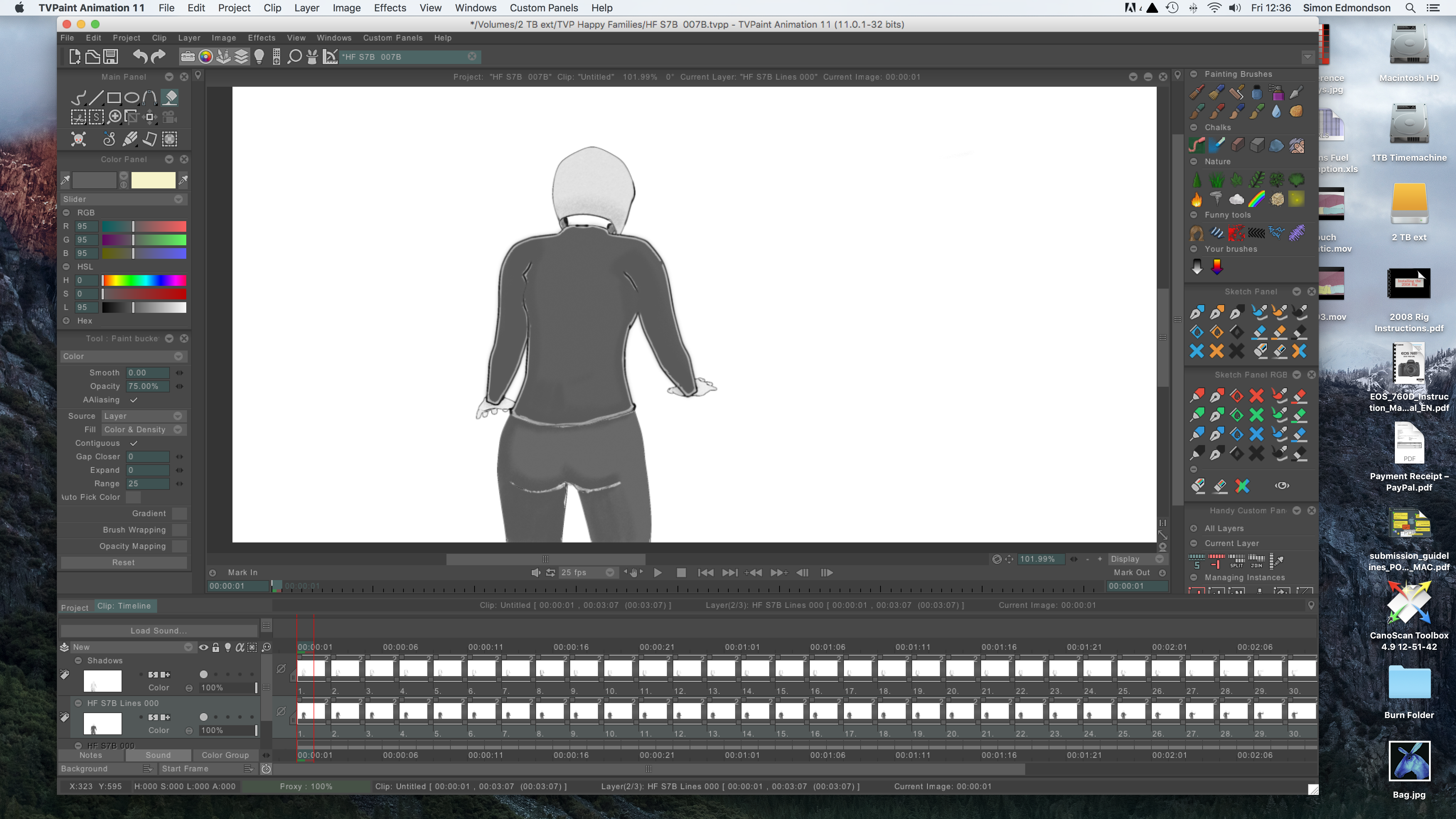Click the red X in Sketch Panel RGB

pos(1256,396)
